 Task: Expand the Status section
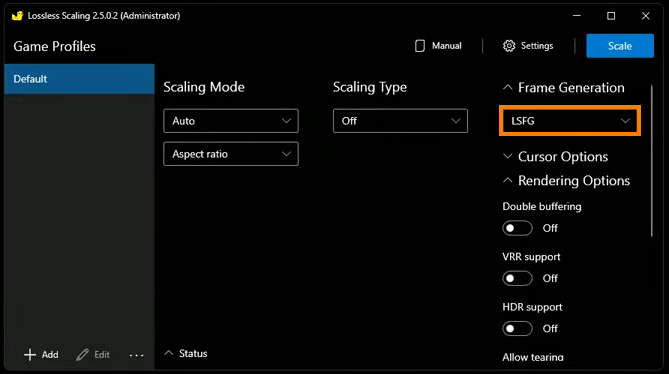(186, 354)
